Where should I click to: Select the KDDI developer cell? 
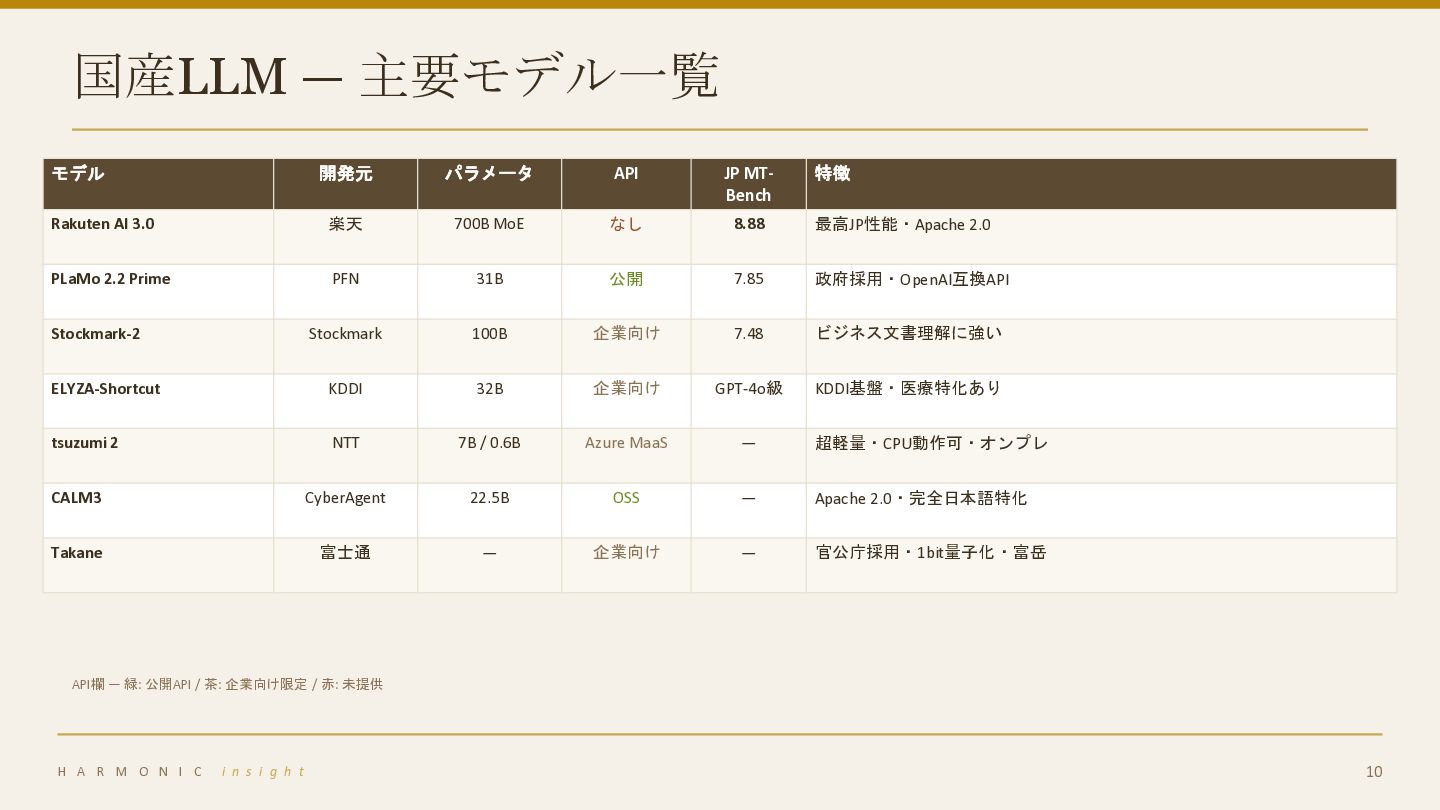pos(345,401)
